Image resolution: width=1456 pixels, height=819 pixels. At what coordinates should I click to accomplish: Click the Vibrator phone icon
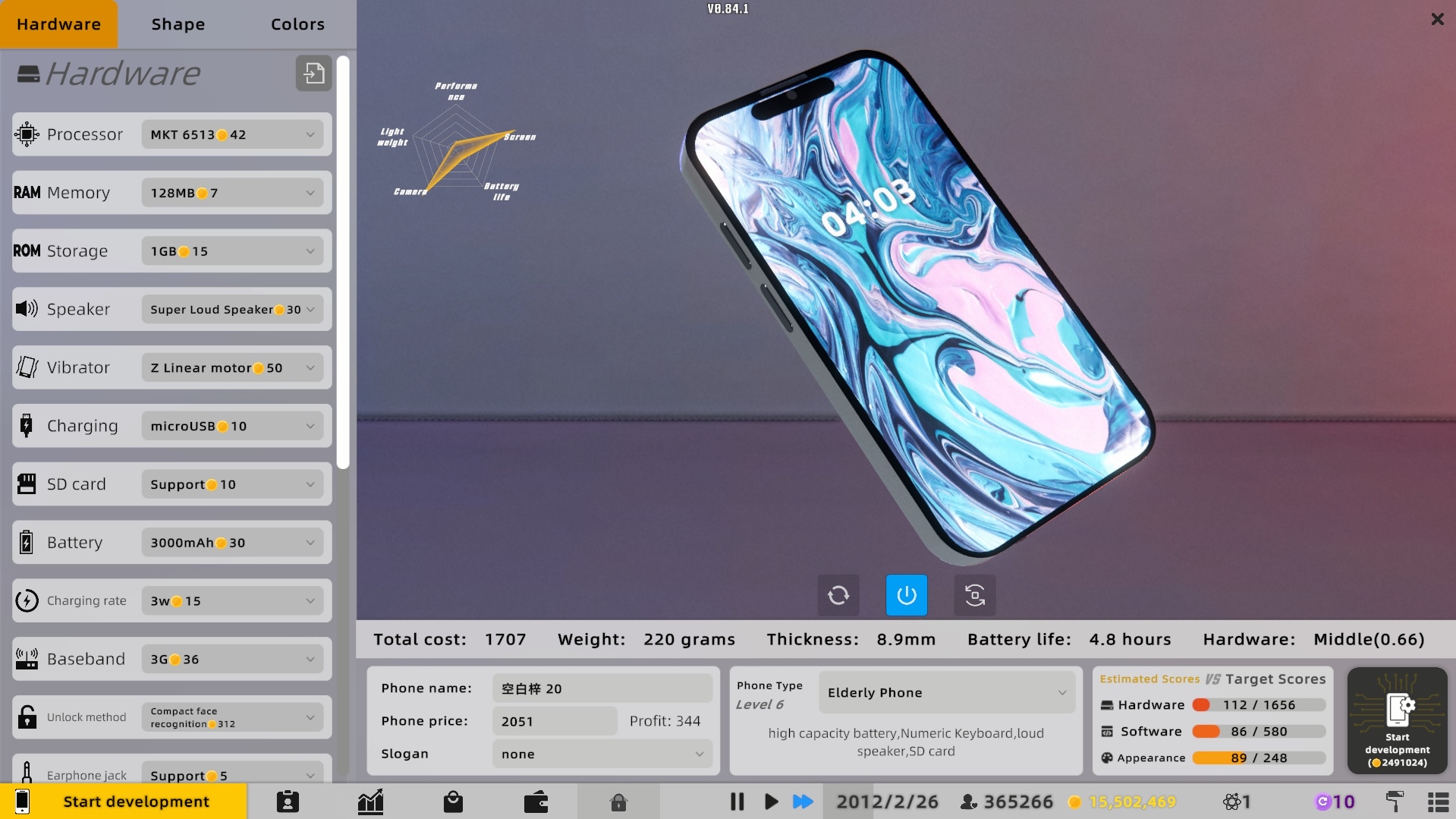27,367
